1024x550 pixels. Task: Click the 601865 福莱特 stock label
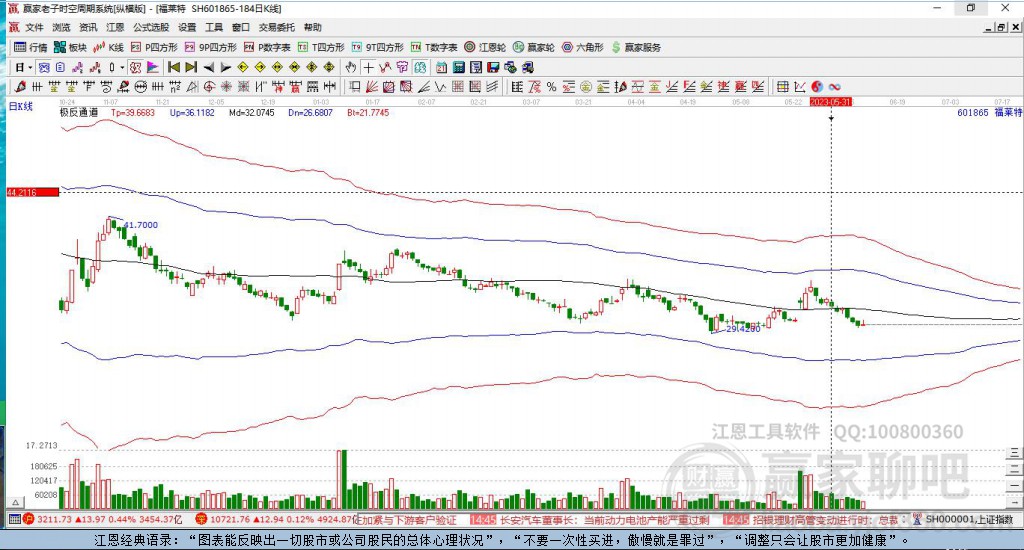click(989, 112)
